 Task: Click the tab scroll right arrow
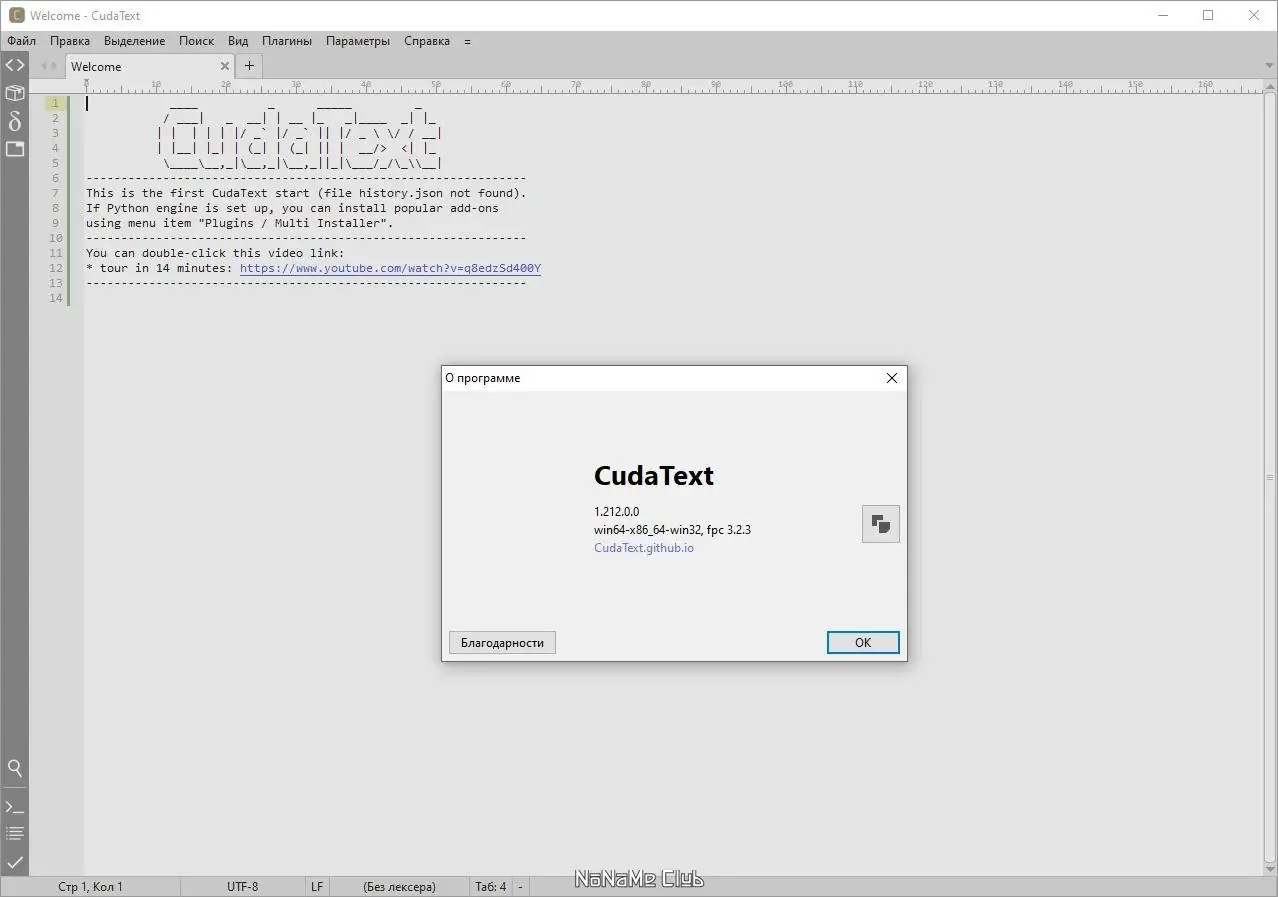55,66
